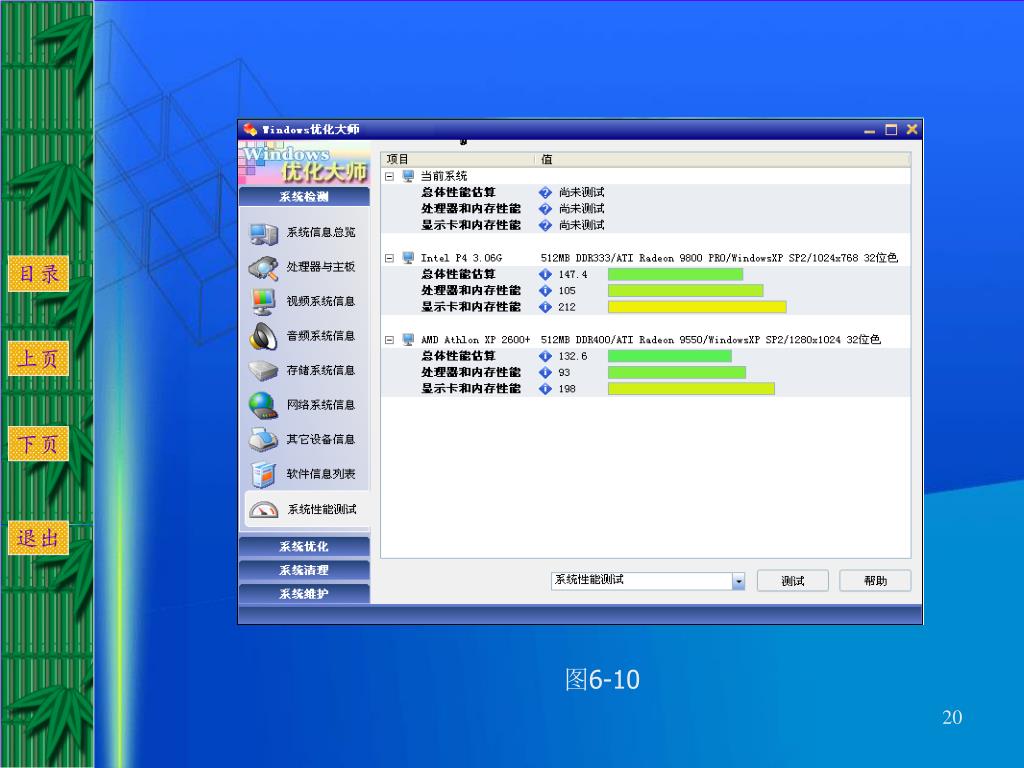The image size is (1024, 768).
Task: Click the 值 column header
Action: (x=723, y=159)
